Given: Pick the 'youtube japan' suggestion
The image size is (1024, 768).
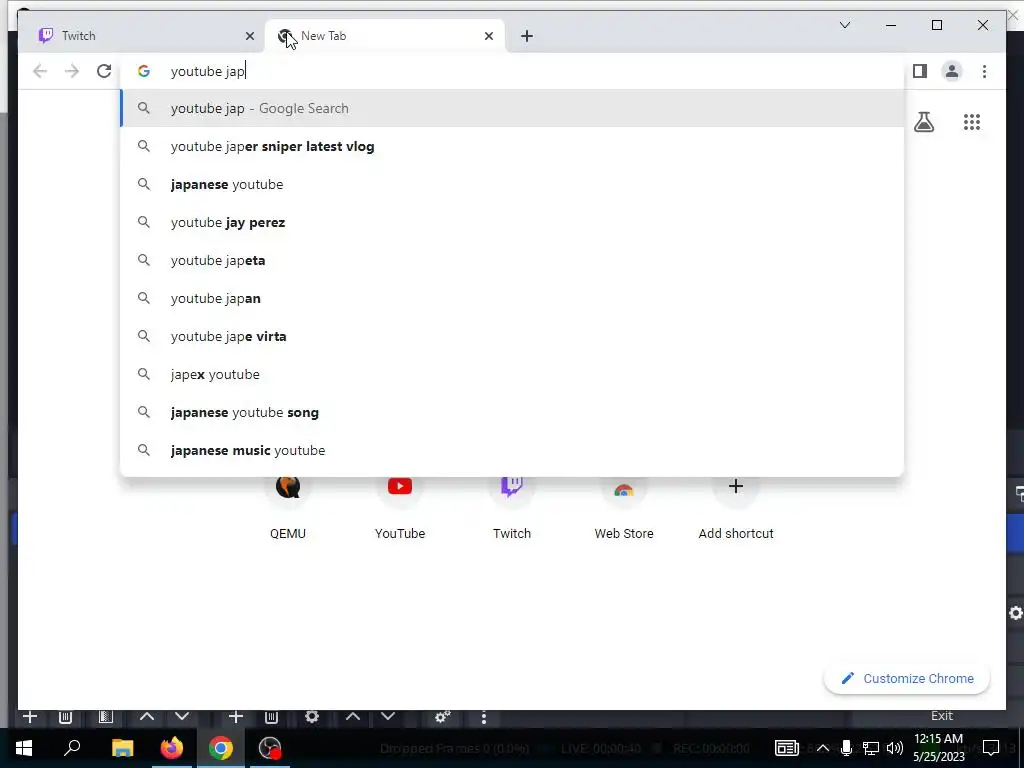Looking at the screenshot, I should coord(512,298).
